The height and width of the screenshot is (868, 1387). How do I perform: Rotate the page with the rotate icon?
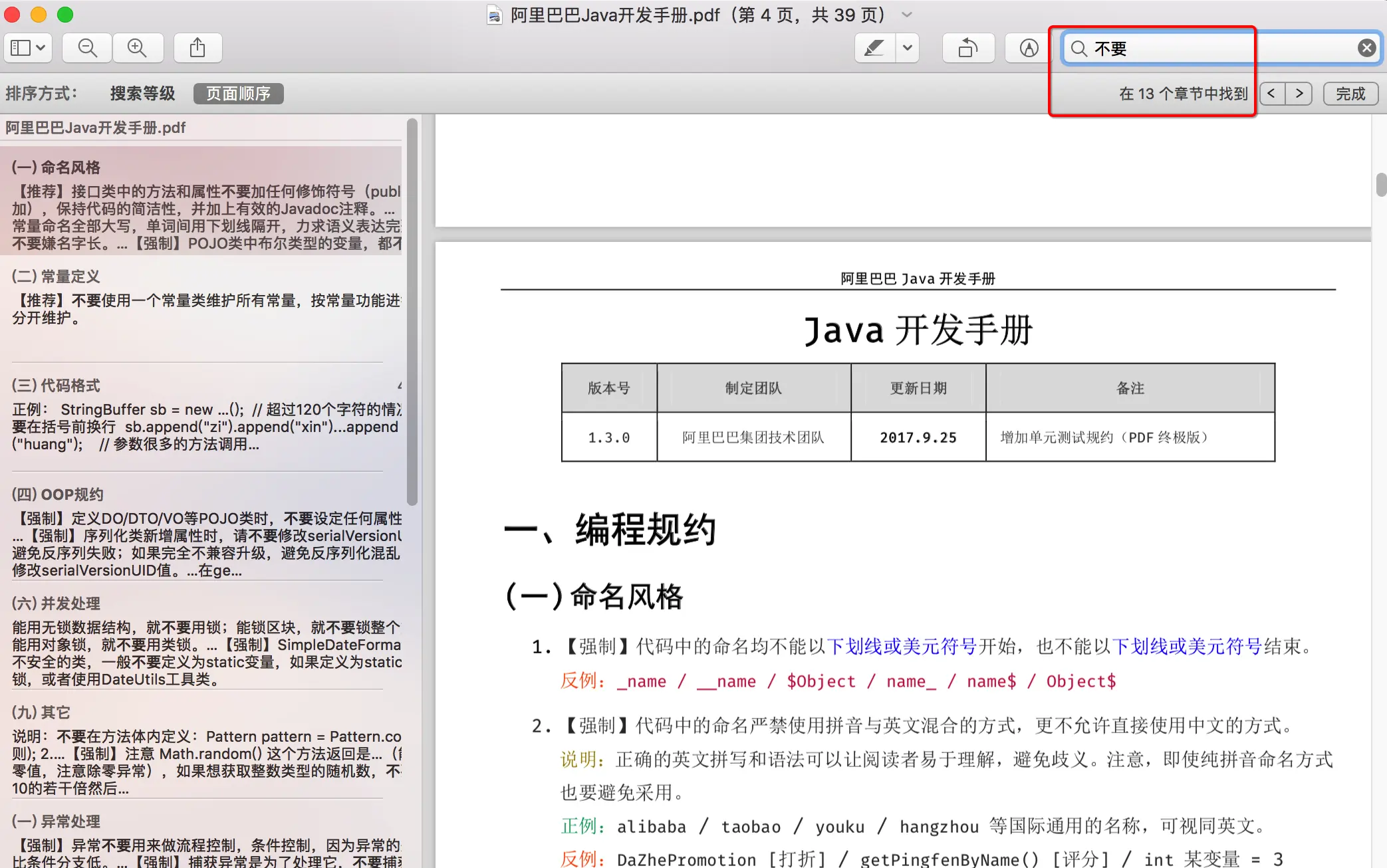pos(968,48)
